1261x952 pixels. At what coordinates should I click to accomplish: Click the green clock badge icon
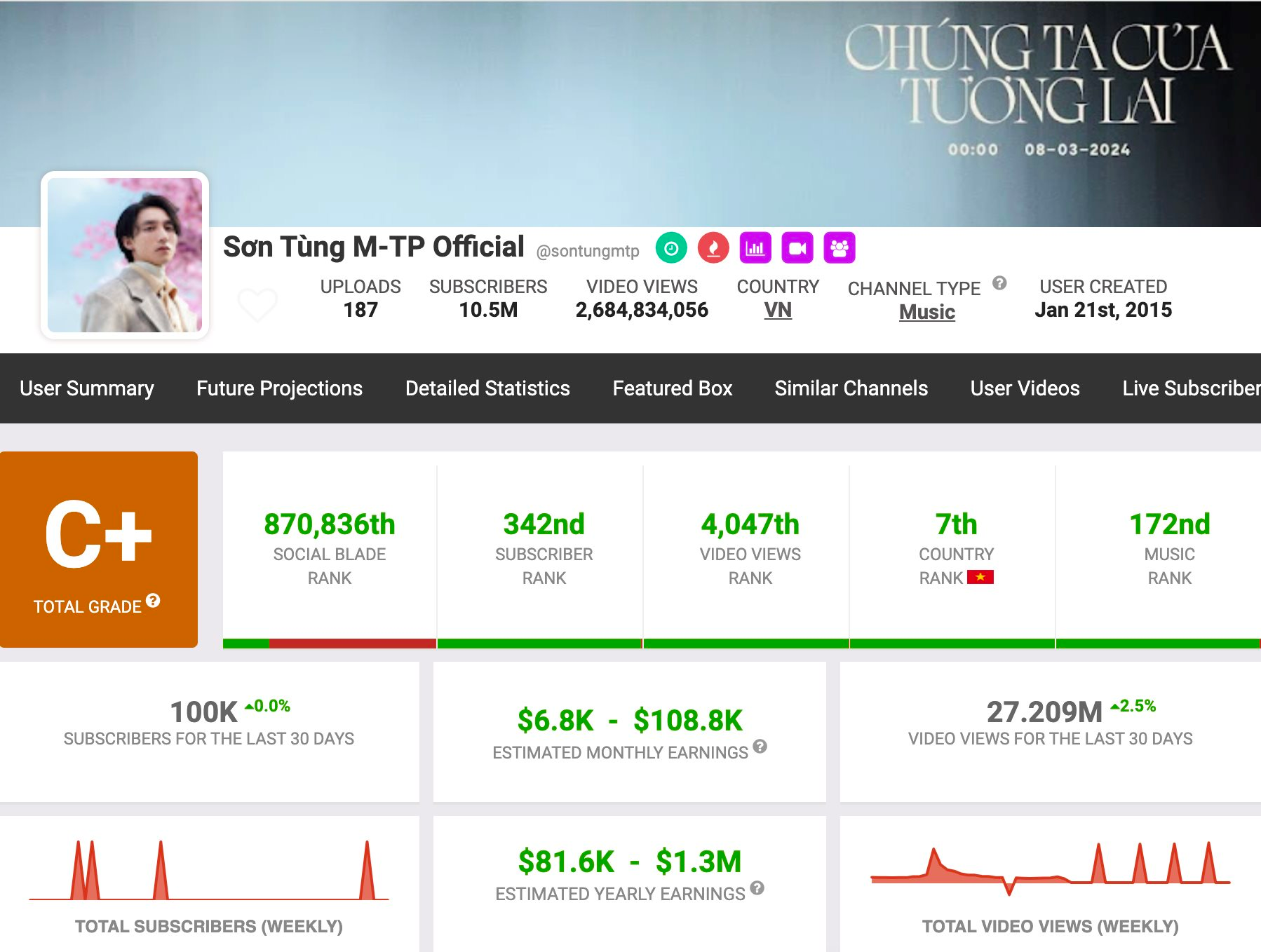click(671, 248)
